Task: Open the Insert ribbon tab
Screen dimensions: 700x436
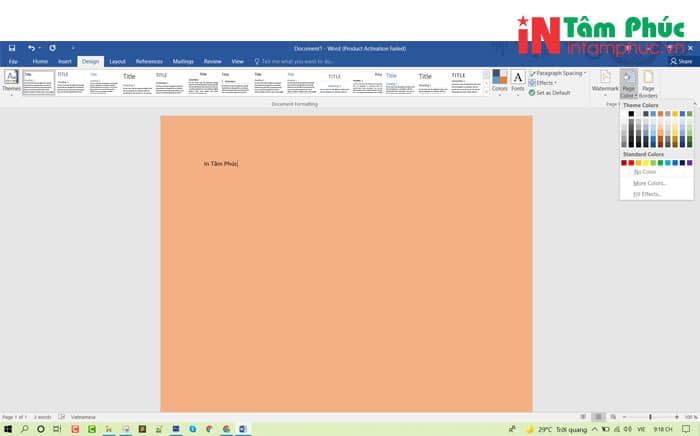Action: 64,61
